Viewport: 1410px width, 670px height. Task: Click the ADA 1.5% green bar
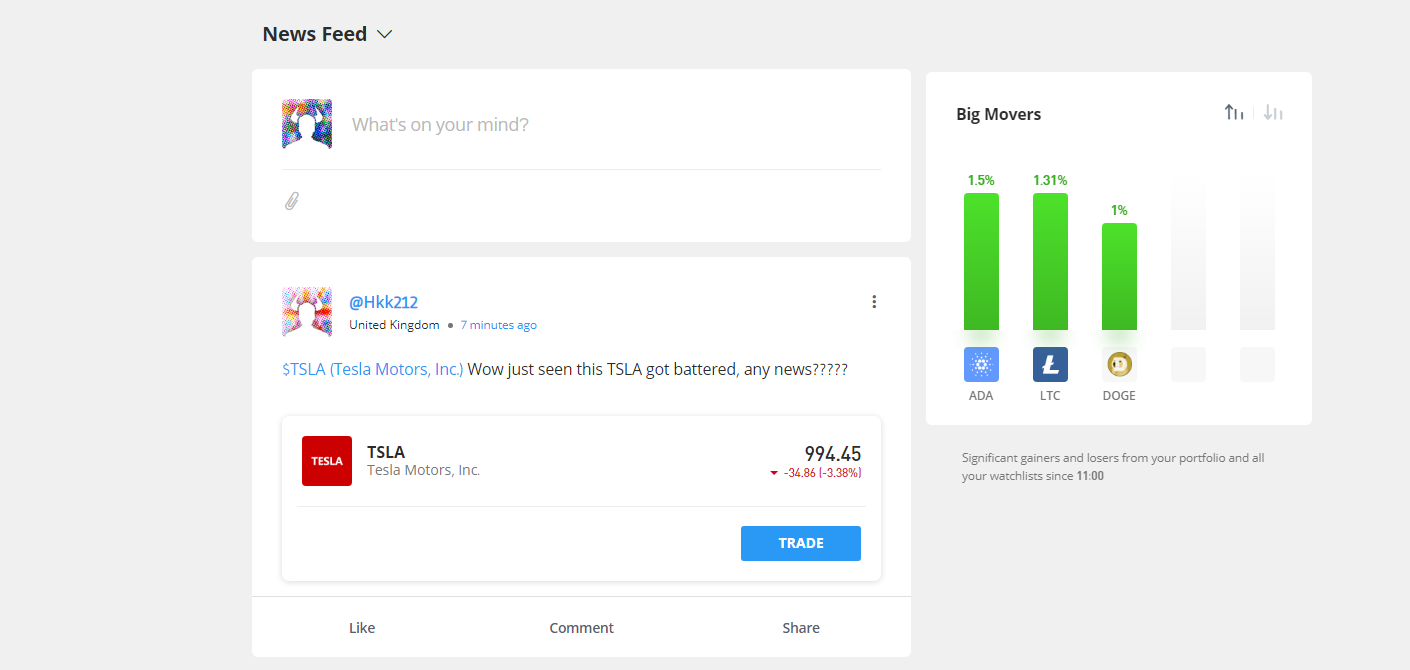981,261
